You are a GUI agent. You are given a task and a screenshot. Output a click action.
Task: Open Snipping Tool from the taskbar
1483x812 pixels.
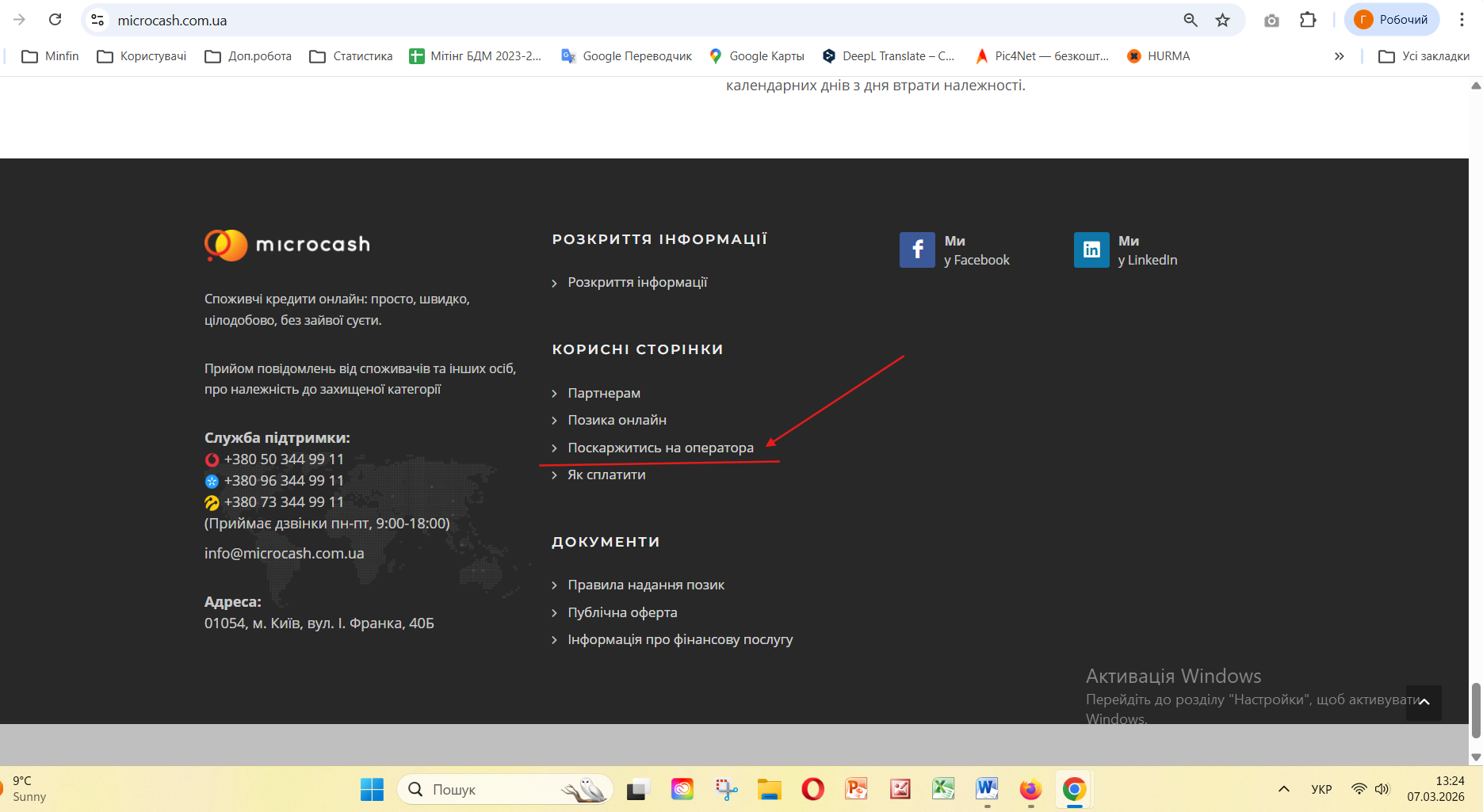[726, 789]
